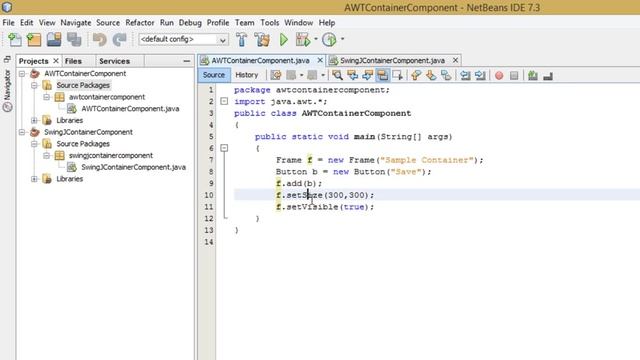The image size is (640, 360).
Task: Create a new file with the toolbar icon
Action: click(15, 40)
